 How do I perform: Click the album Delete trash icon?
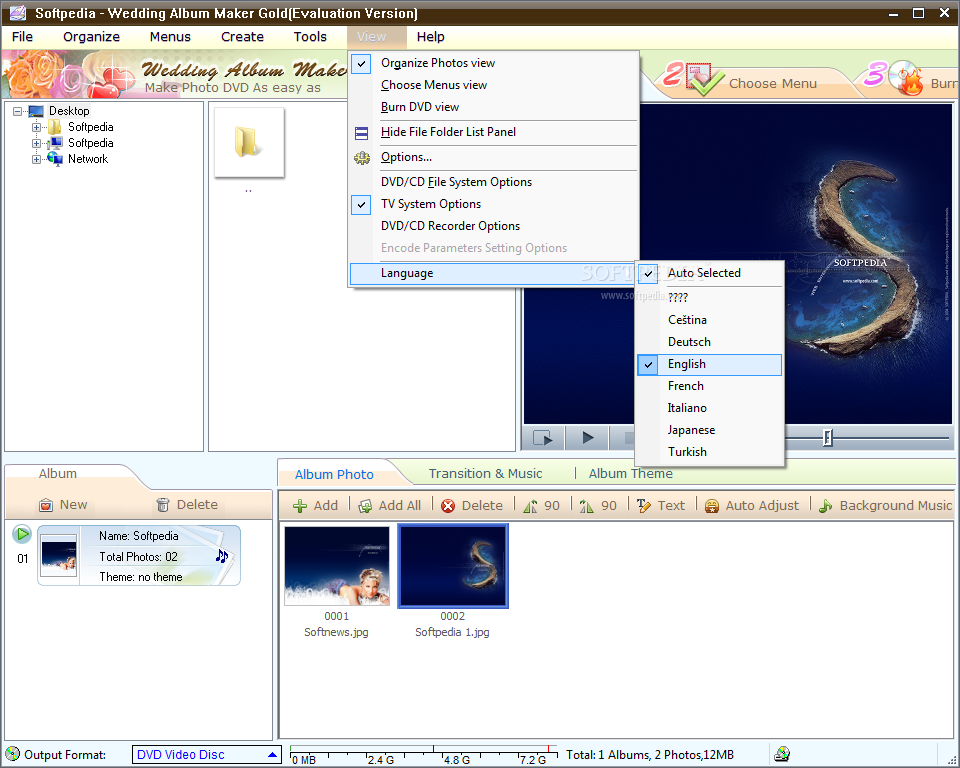[163, 505]
